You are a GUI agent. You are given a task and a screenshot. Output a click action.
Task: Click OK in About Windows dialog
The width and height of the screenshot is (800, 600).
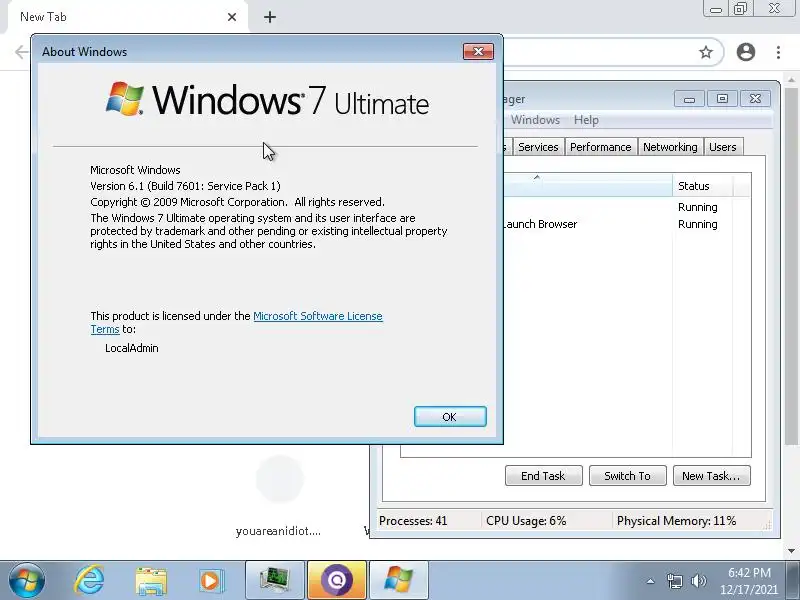450,417
